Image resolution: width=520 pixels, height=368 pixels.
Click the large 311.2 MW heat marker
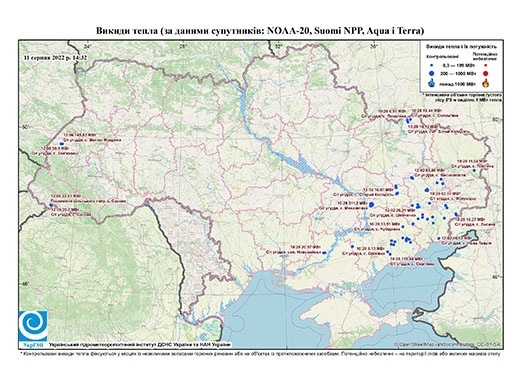pos(372,205)
